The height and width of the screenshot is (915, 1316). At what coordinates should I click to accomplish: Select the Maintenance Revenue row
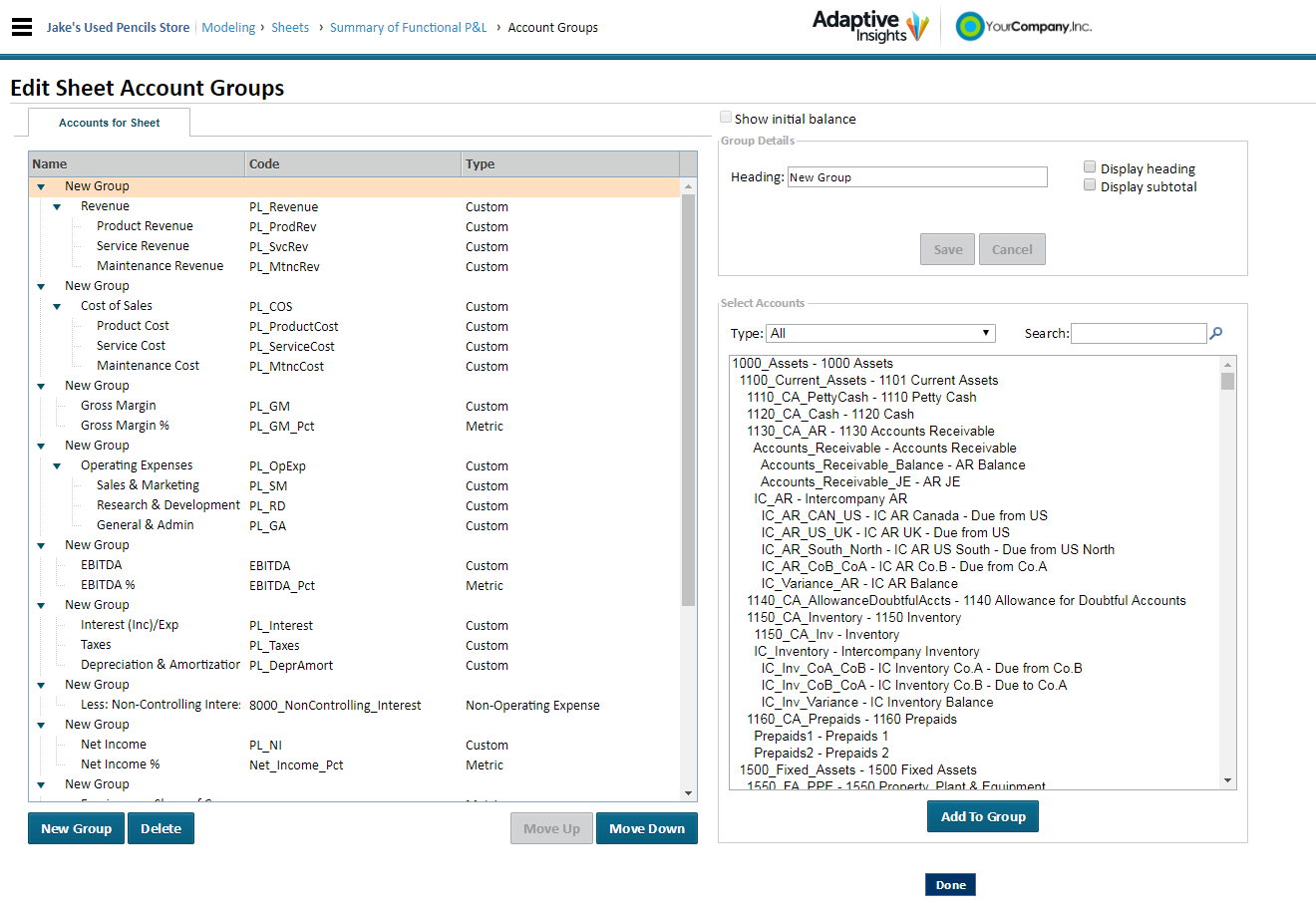(355, 266)
